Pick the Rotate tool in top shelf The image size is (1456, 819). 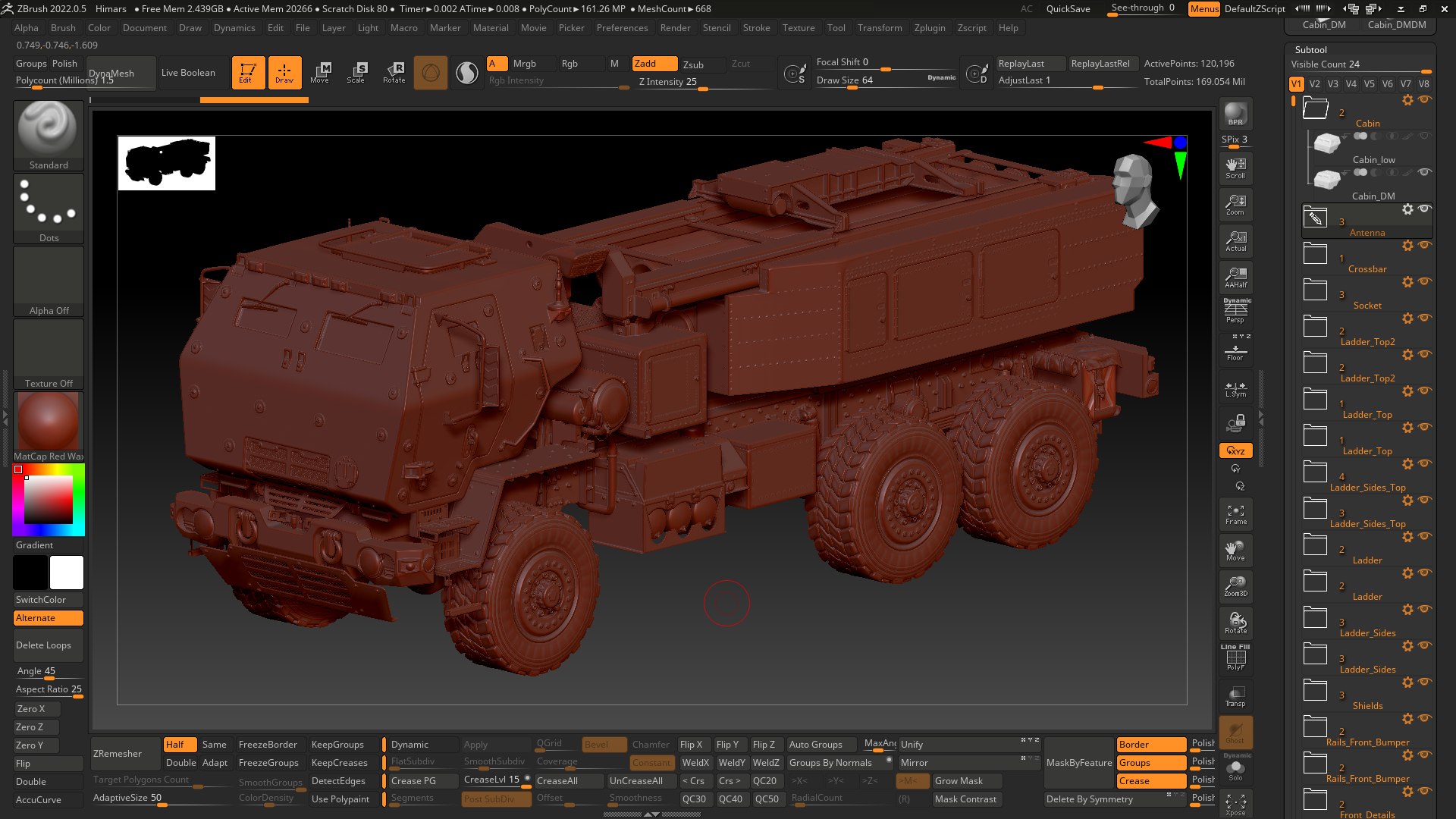point(394,73)
